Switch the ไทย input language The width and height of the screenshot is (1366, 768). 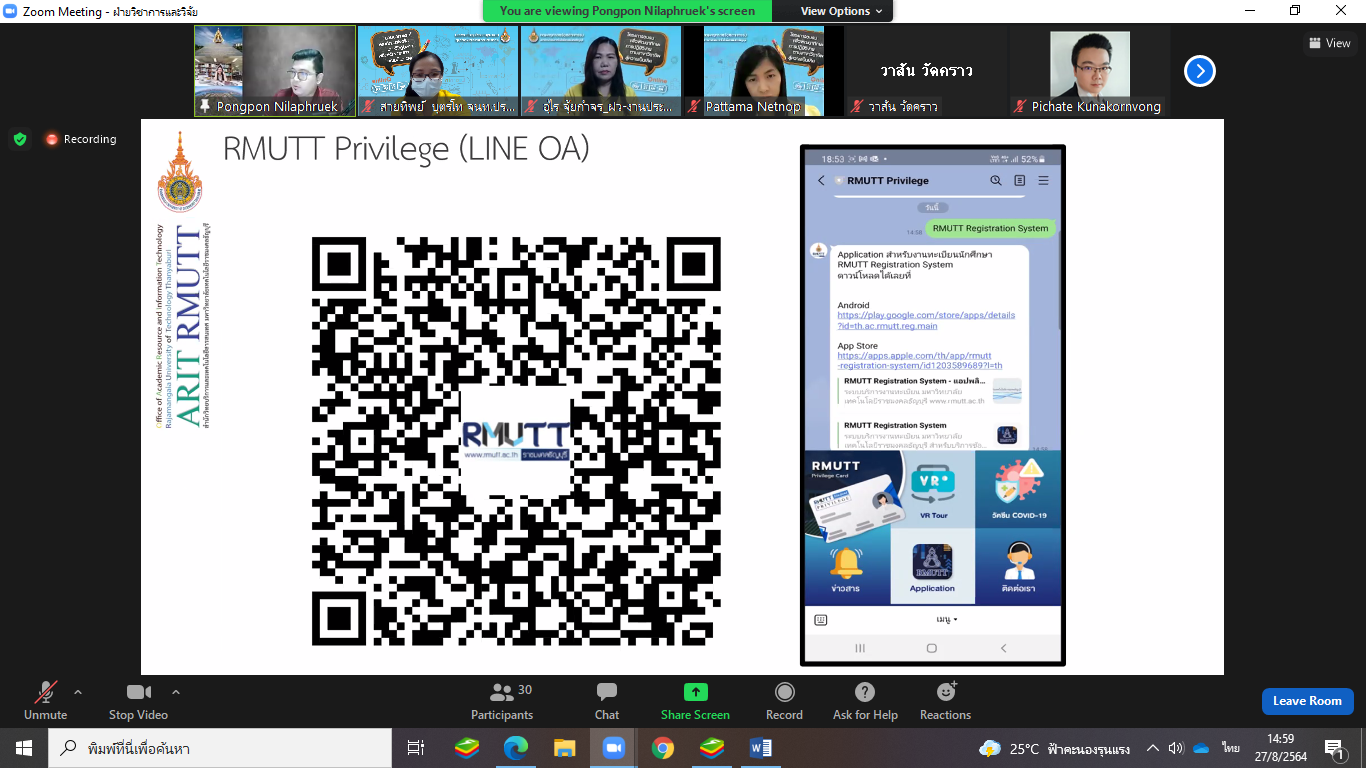click(1230, 748)
